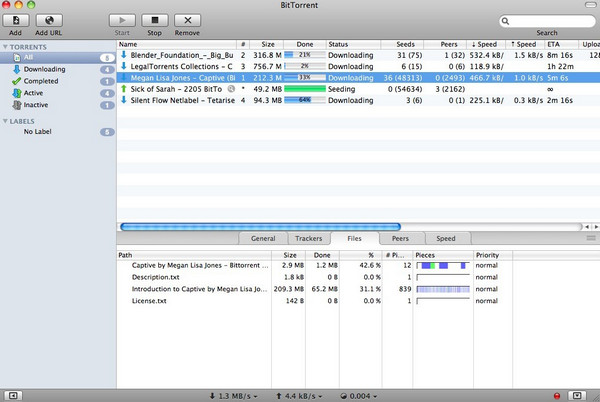Click the Add torrent toolbar icon

click(16, 20)
